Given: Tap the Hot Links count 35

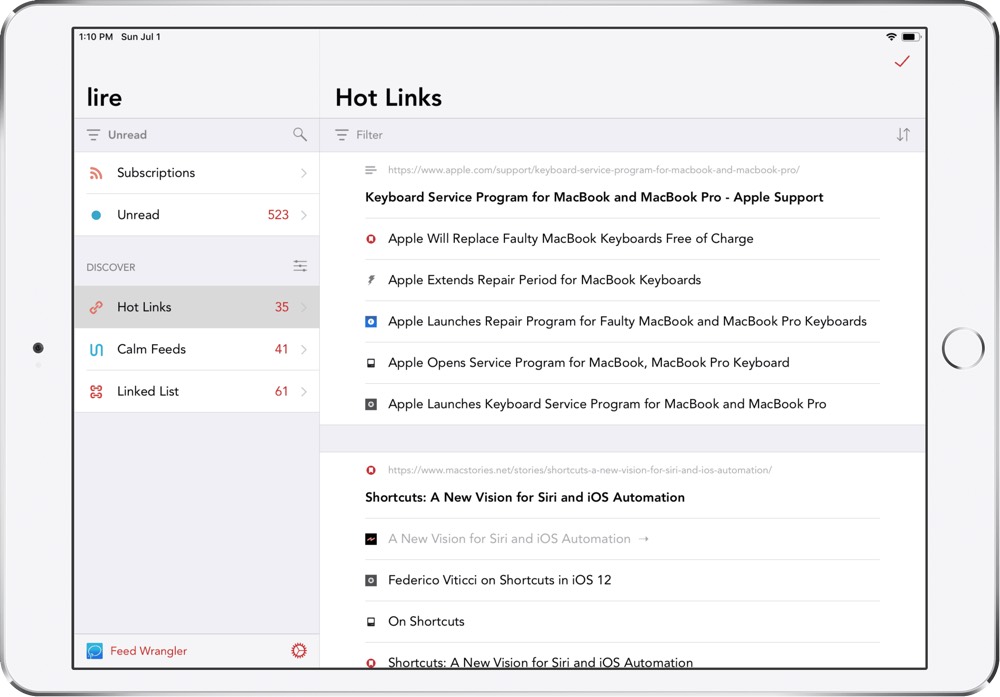Looking at the screenshot, I should (282, 307).
